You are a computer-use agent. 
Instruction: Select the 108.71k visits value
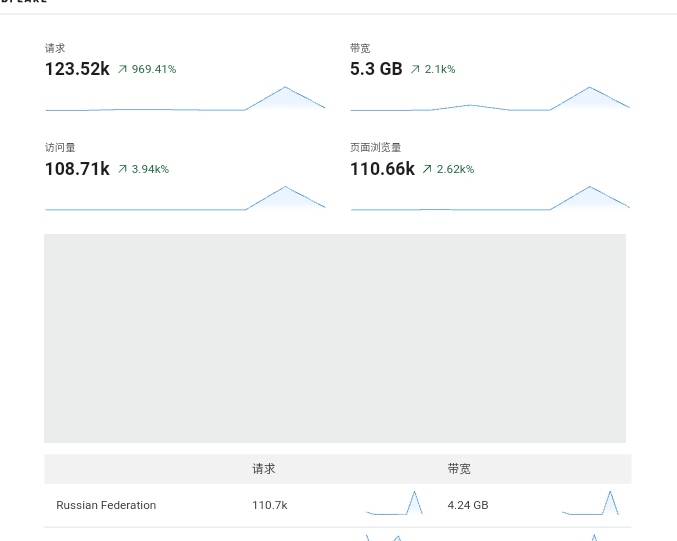coord(77,169)
